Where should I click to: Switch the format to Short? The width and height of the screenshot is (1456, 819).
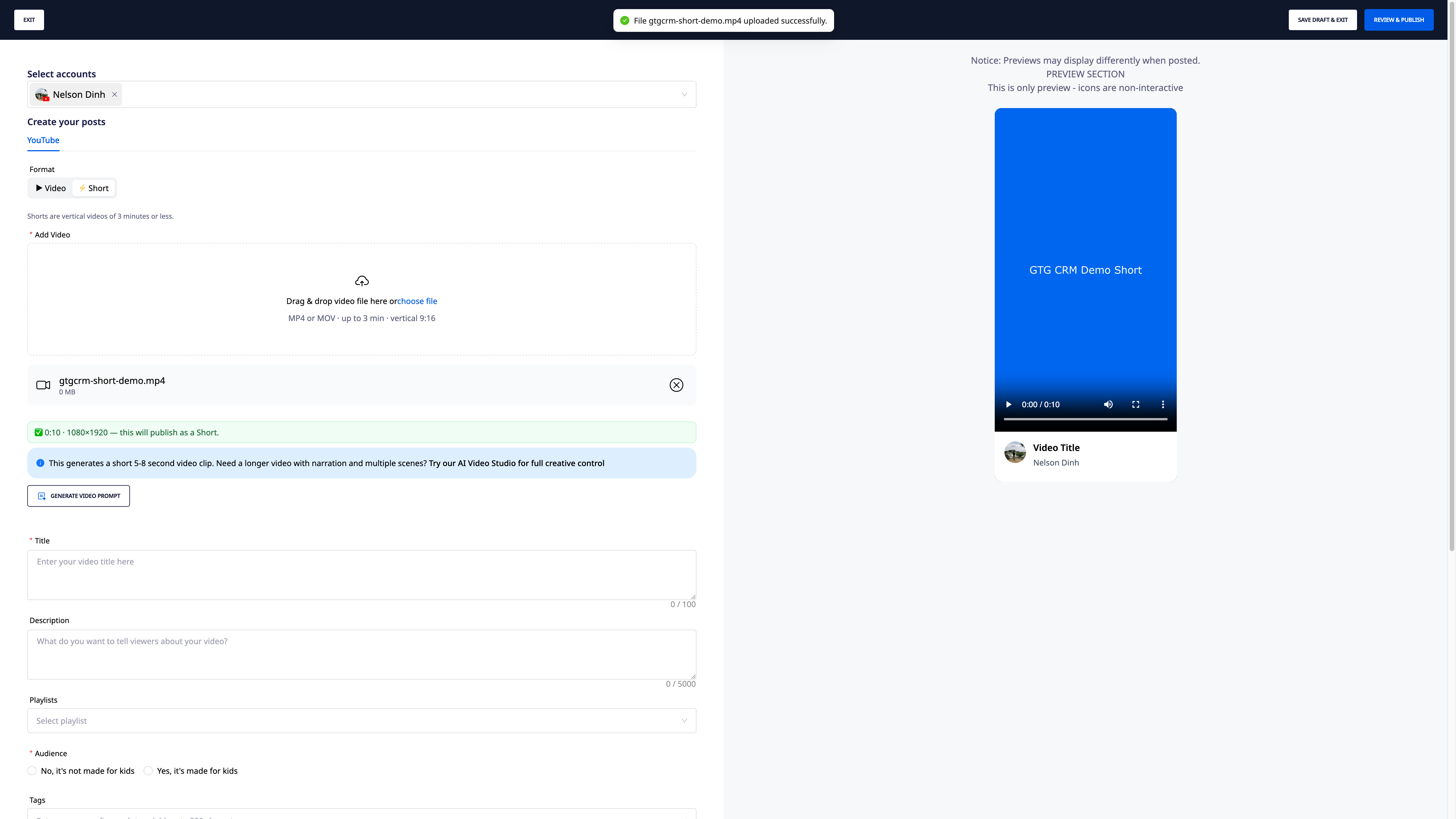tap(94, 188)
